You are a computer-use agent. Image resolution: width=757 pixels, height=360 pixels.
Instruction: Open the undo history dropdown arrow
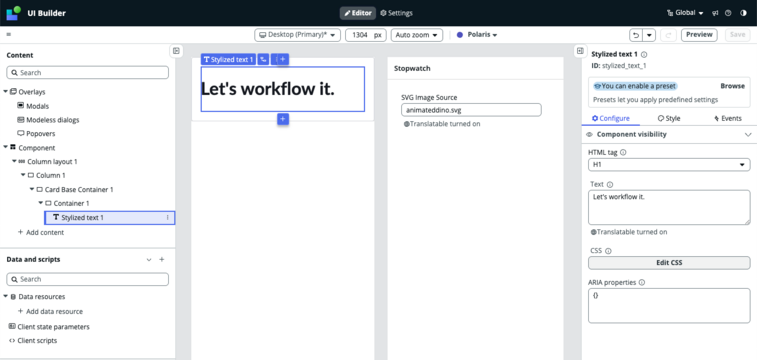coord(649,35)
